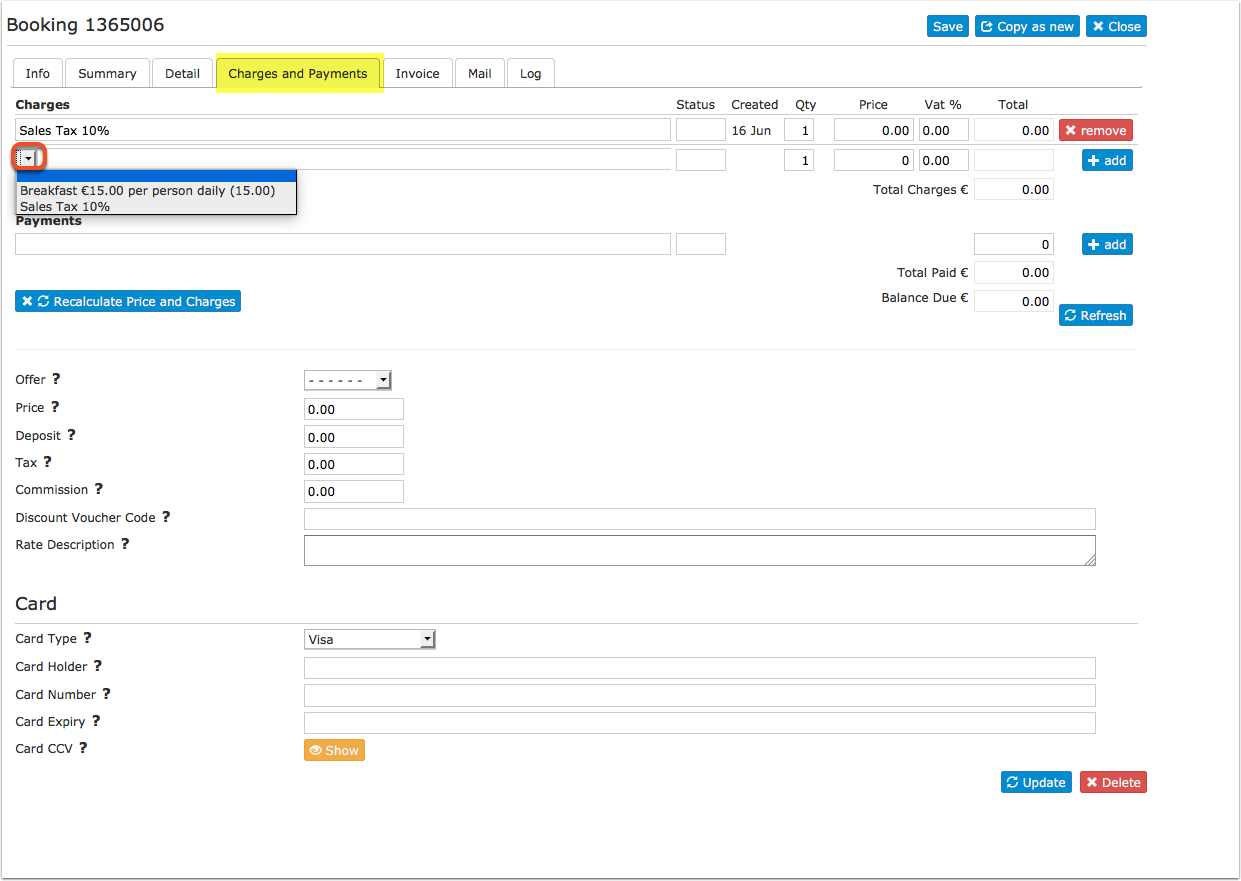Click new charge Price field

pos(874,160)
